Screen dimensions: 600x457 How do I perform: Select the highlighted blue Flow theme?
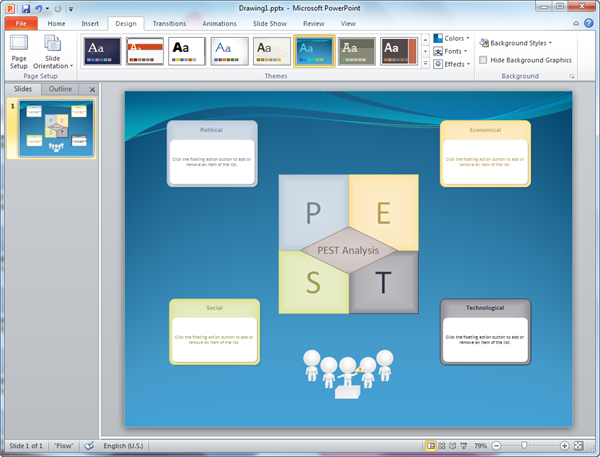click(314, 51)
